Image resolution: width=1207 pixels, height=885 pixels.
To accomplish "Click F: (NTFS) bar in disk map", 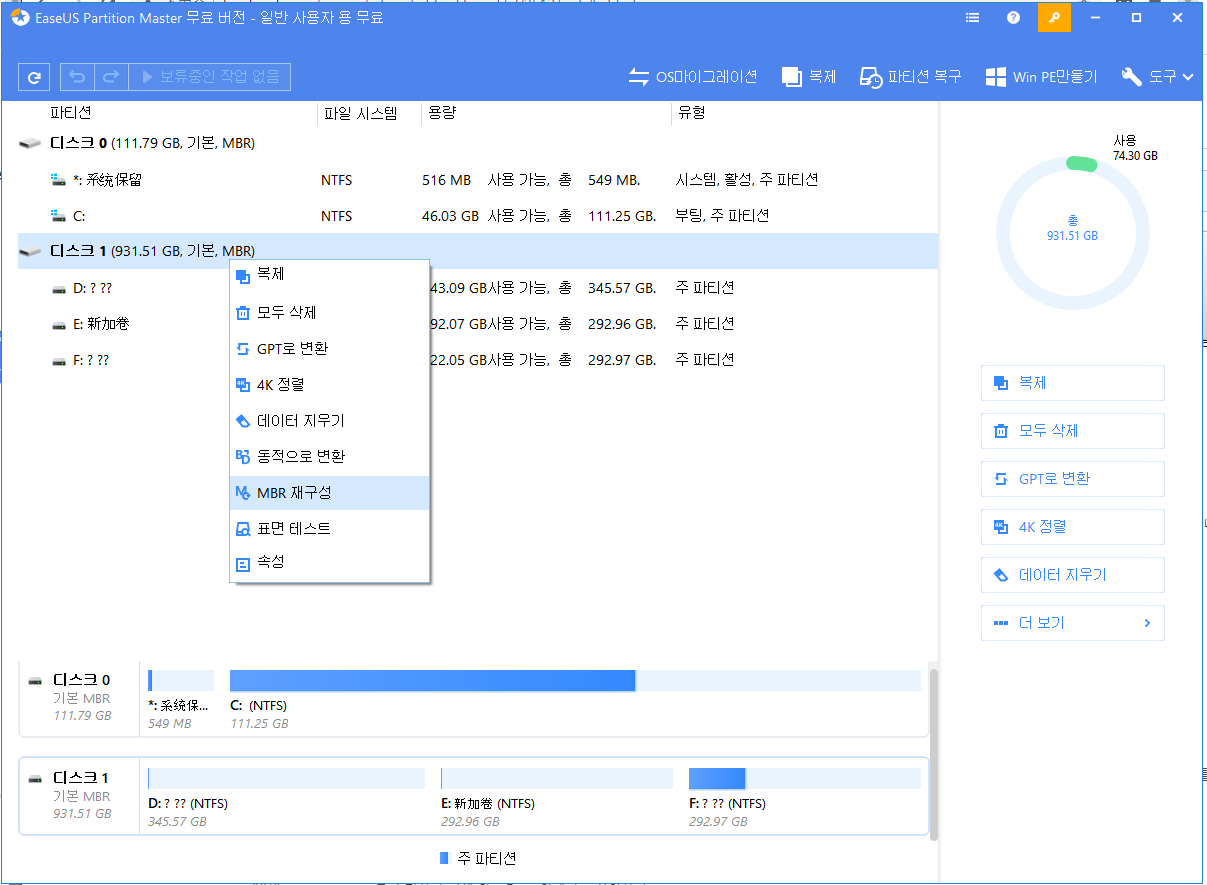I will pos(805,778).
